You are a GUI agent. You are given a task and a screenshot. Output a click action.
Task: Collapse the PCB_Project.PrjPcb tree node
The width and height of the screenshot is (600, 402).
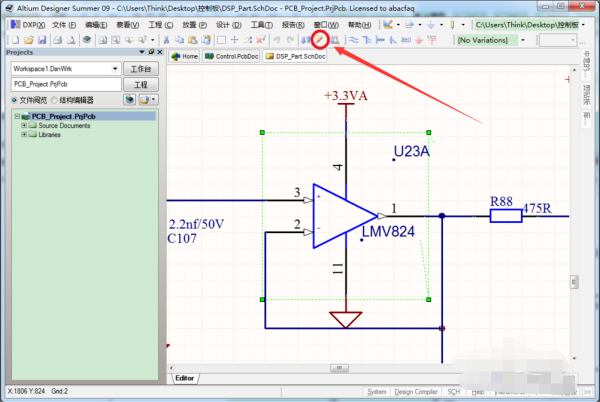(17, 116)
